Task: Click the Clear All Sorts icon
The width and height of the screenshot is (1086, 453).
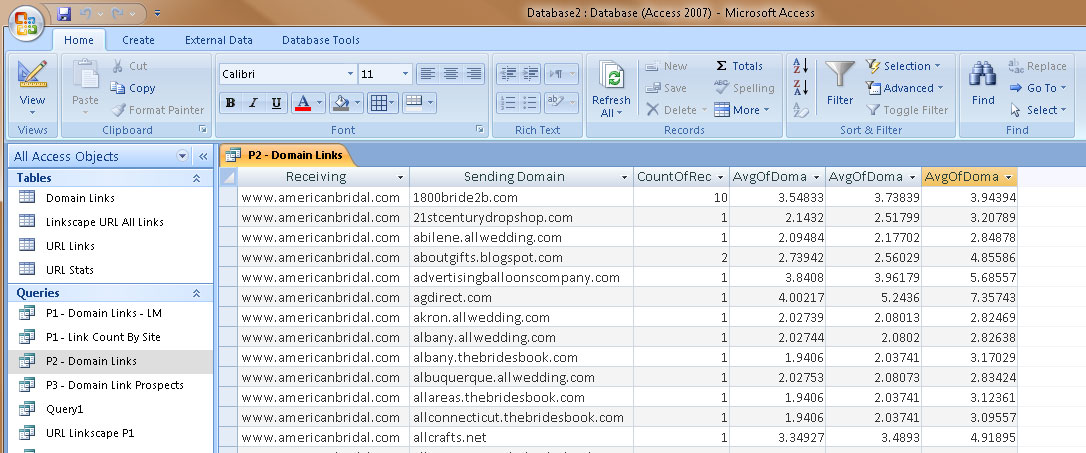Action: [801, 109]
